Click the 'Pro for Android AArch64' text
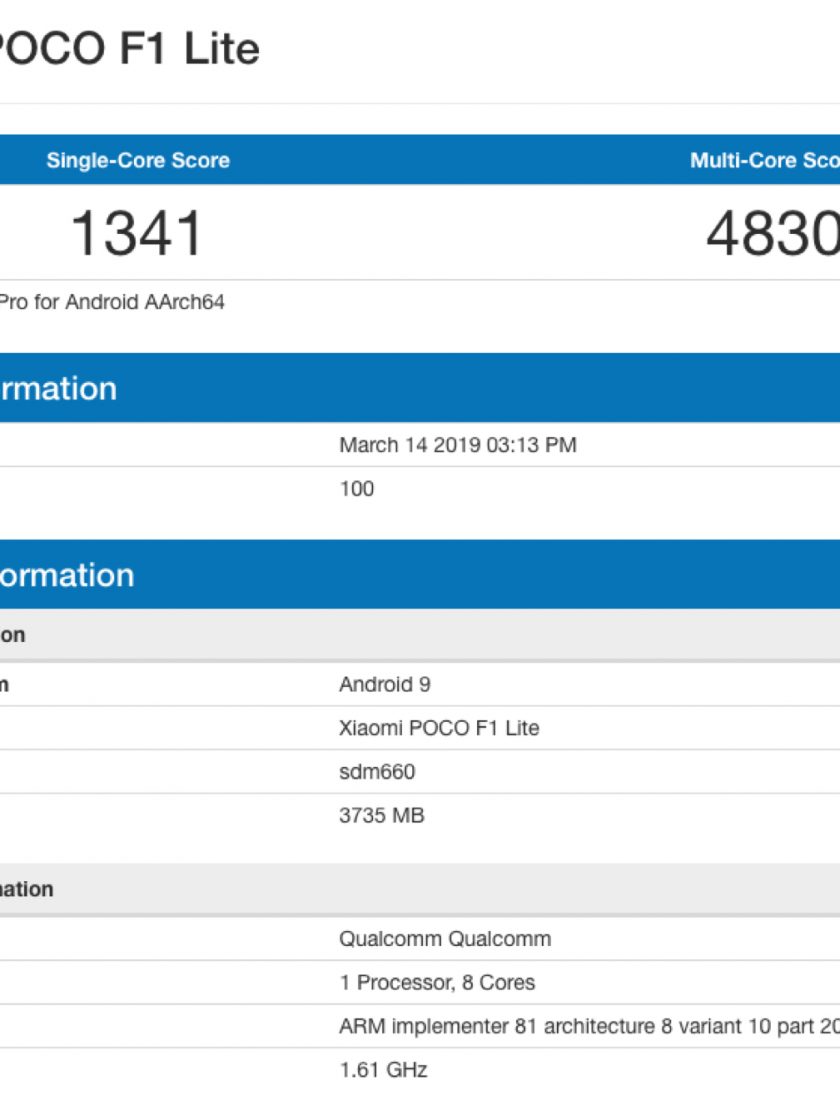Screen dimensions: 840x1120 coord(112,302)
